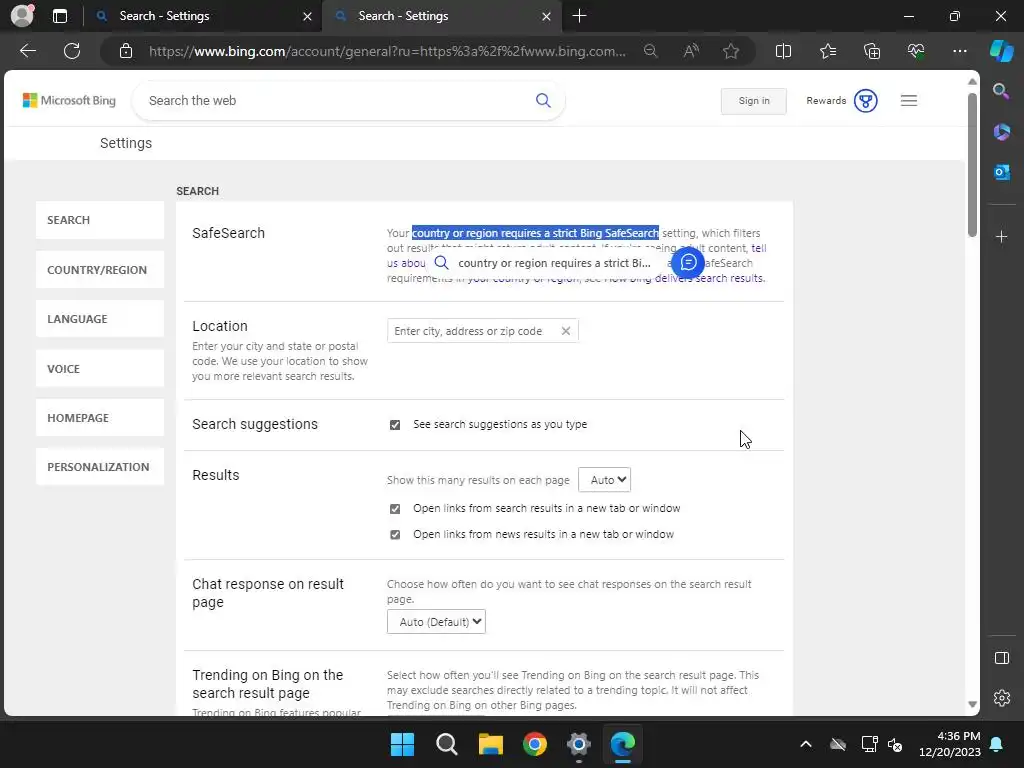Open Copilot in the sidebar
Image resolution: width=1024 pixels, height=768 pixels.
pos(1002,51)
